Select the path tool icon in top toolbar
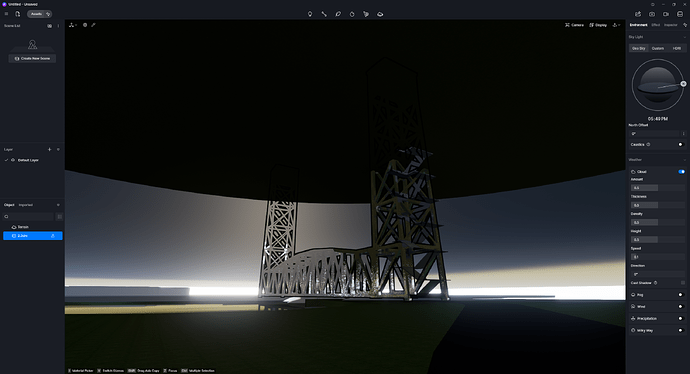690x374 pixels. (324, 14)
